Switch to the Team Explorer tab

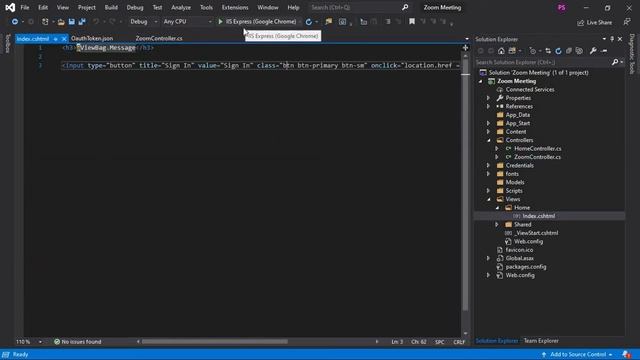[x=541, y=341]
